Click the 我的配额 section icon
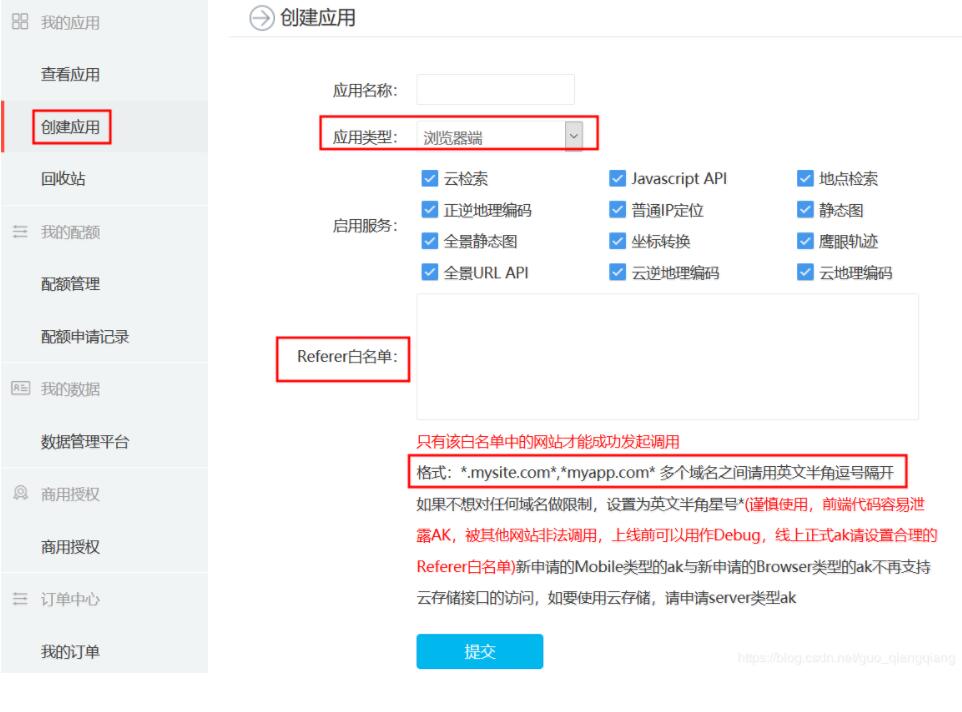Screen dimensions: 962x712 point(19,232)
